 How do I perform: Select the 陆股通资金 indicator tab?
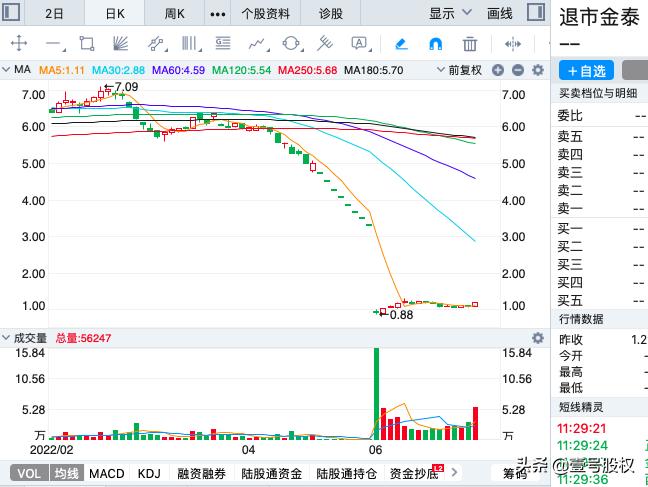point(272,473)
